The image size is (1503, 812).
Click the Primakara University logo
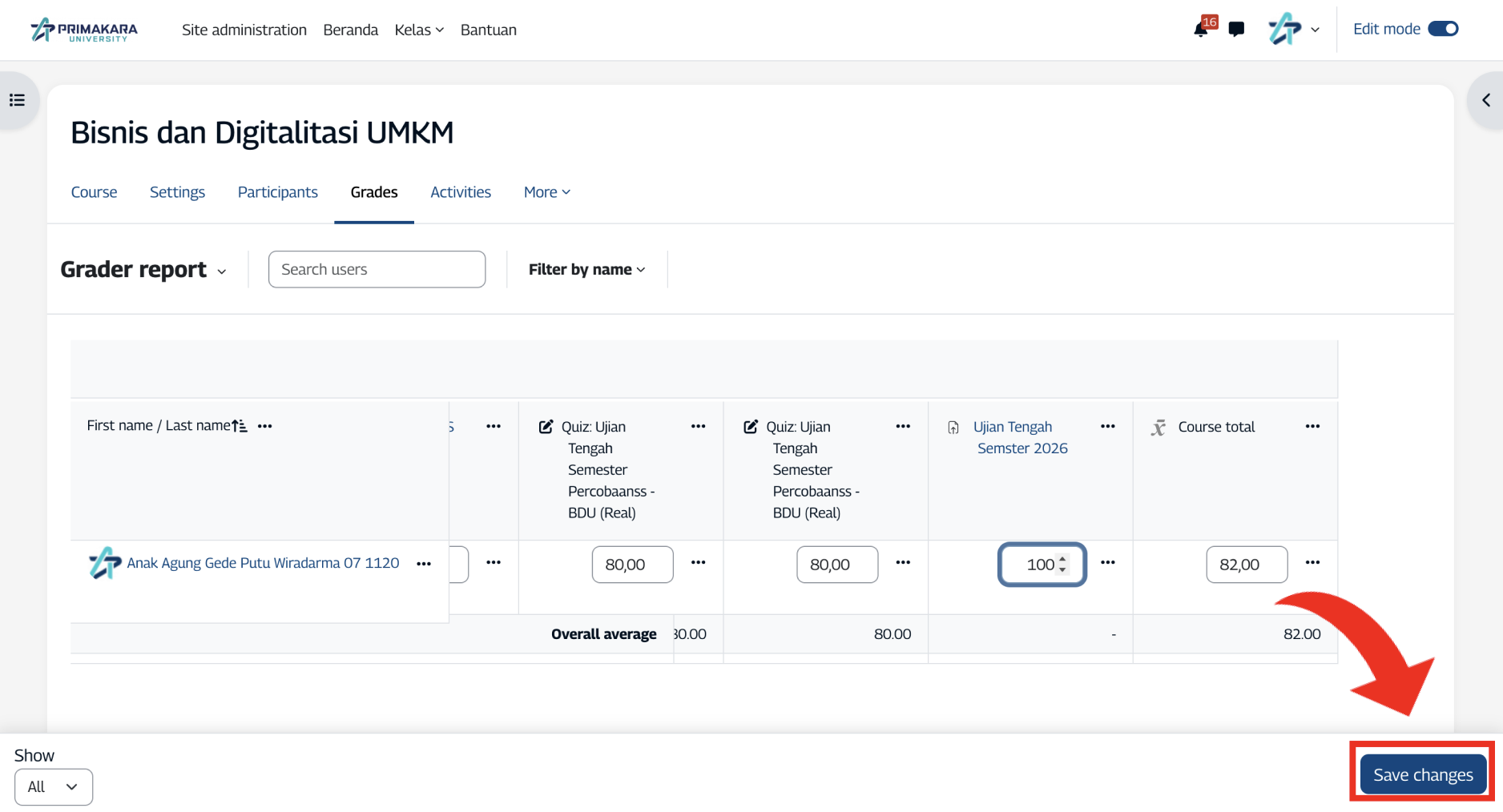tap(84, 30)
